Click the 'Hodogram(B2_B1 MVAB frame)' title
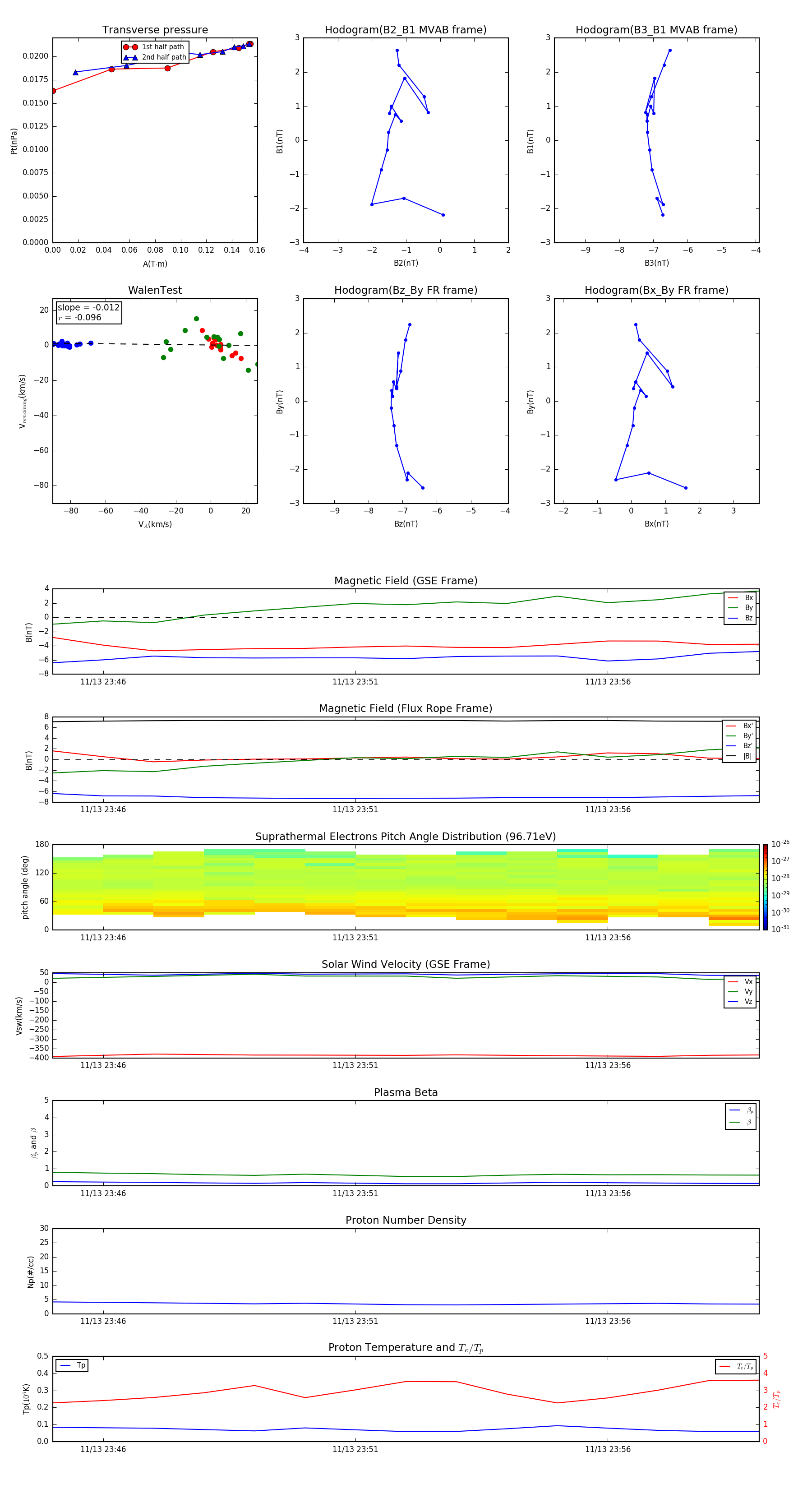 [406, 30]
